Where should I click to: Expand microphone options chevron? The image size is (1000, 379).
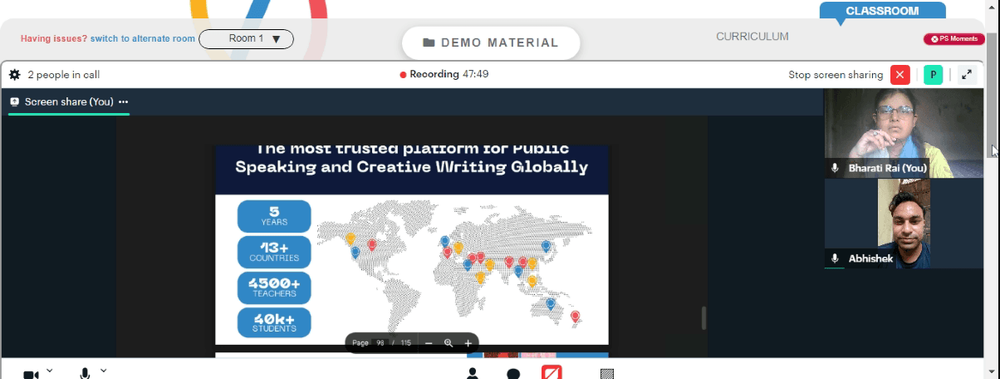point(103,370)
